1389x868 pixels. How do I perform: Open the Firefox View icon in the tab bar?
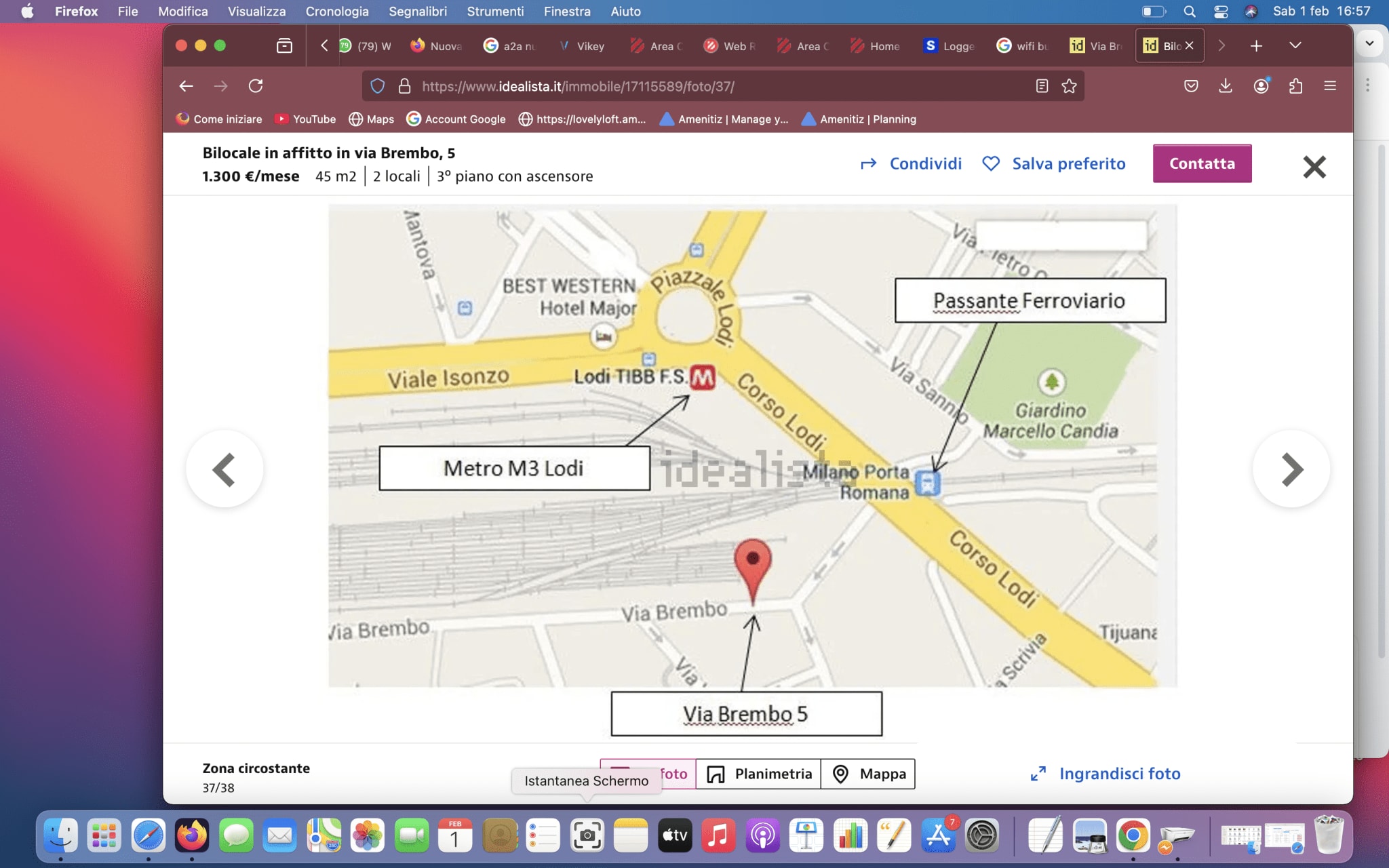(x=285, y=45)
